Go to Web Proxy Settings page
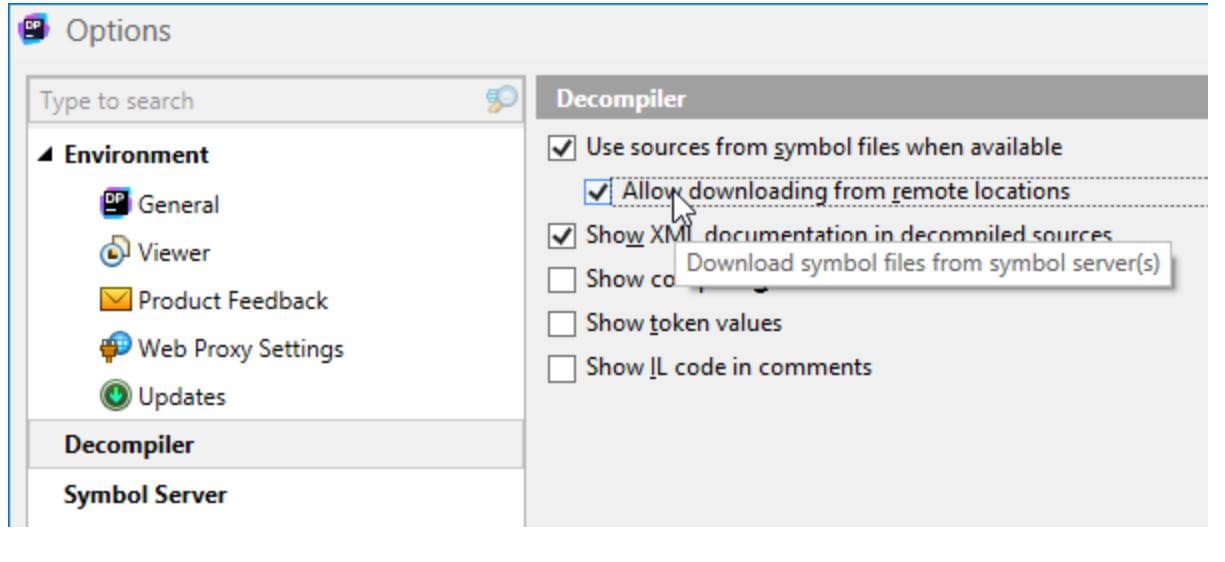Viewport: 1225px width, 562px height. (240, 348)
